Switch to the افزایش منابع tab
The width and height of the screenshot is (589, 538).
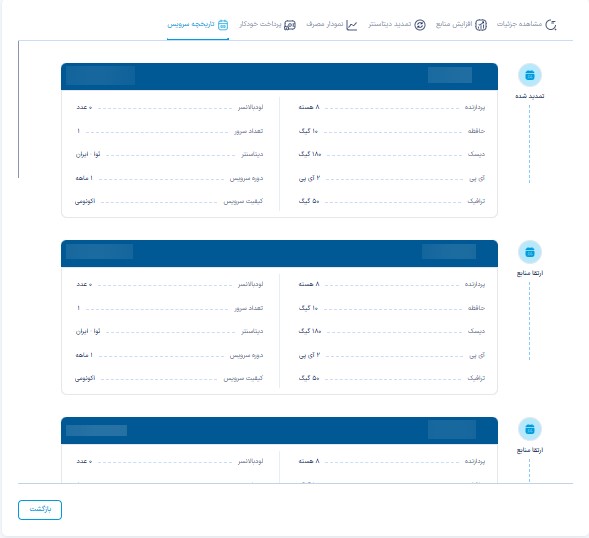454,24
